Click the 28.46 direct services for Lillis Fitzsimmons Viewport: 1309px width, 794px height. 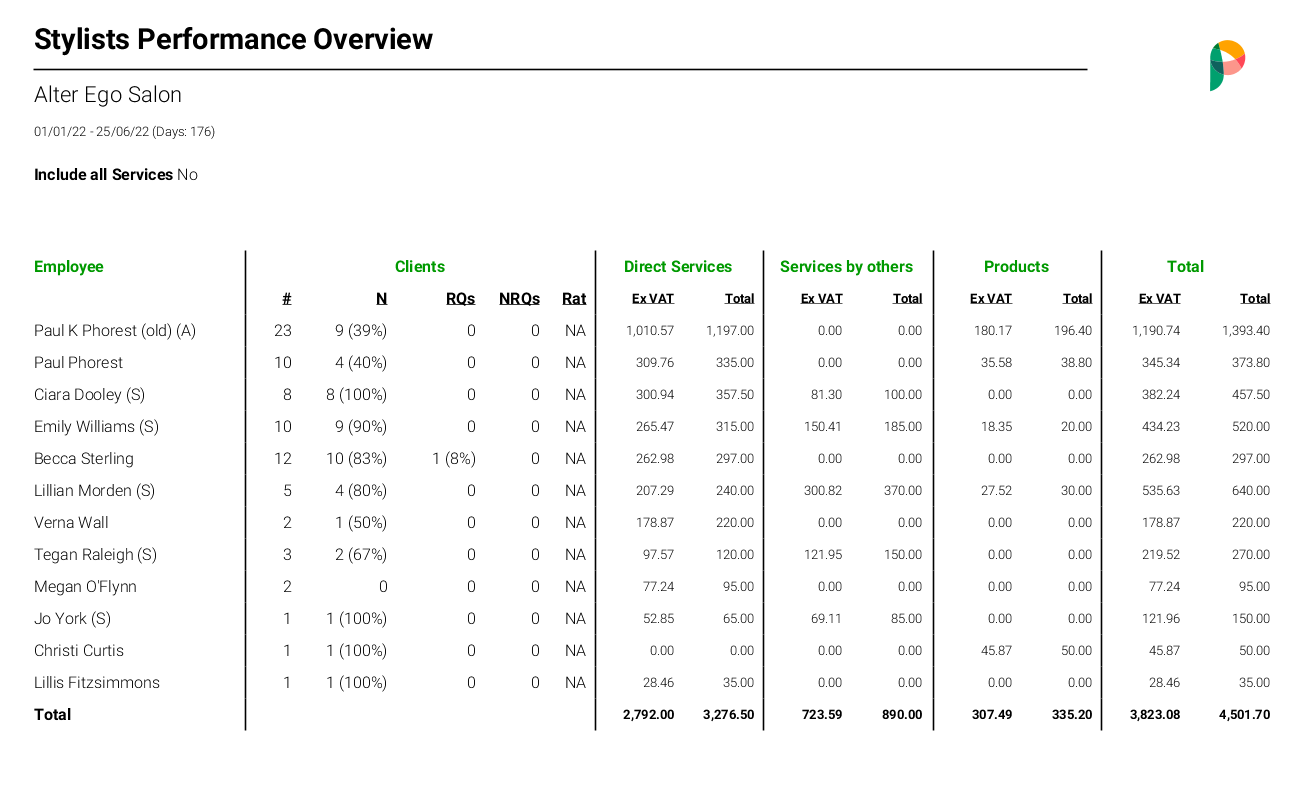point(659,683)
